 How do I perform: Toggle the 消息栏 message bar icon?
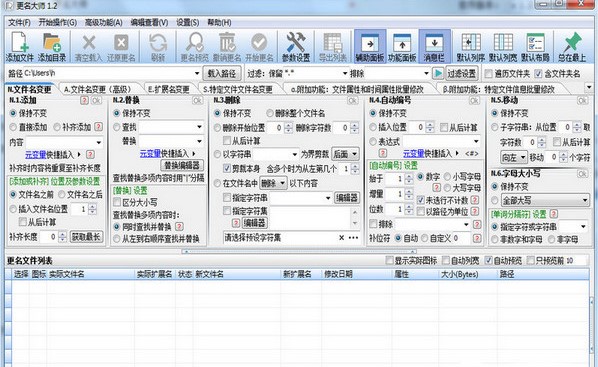point(434,47)
